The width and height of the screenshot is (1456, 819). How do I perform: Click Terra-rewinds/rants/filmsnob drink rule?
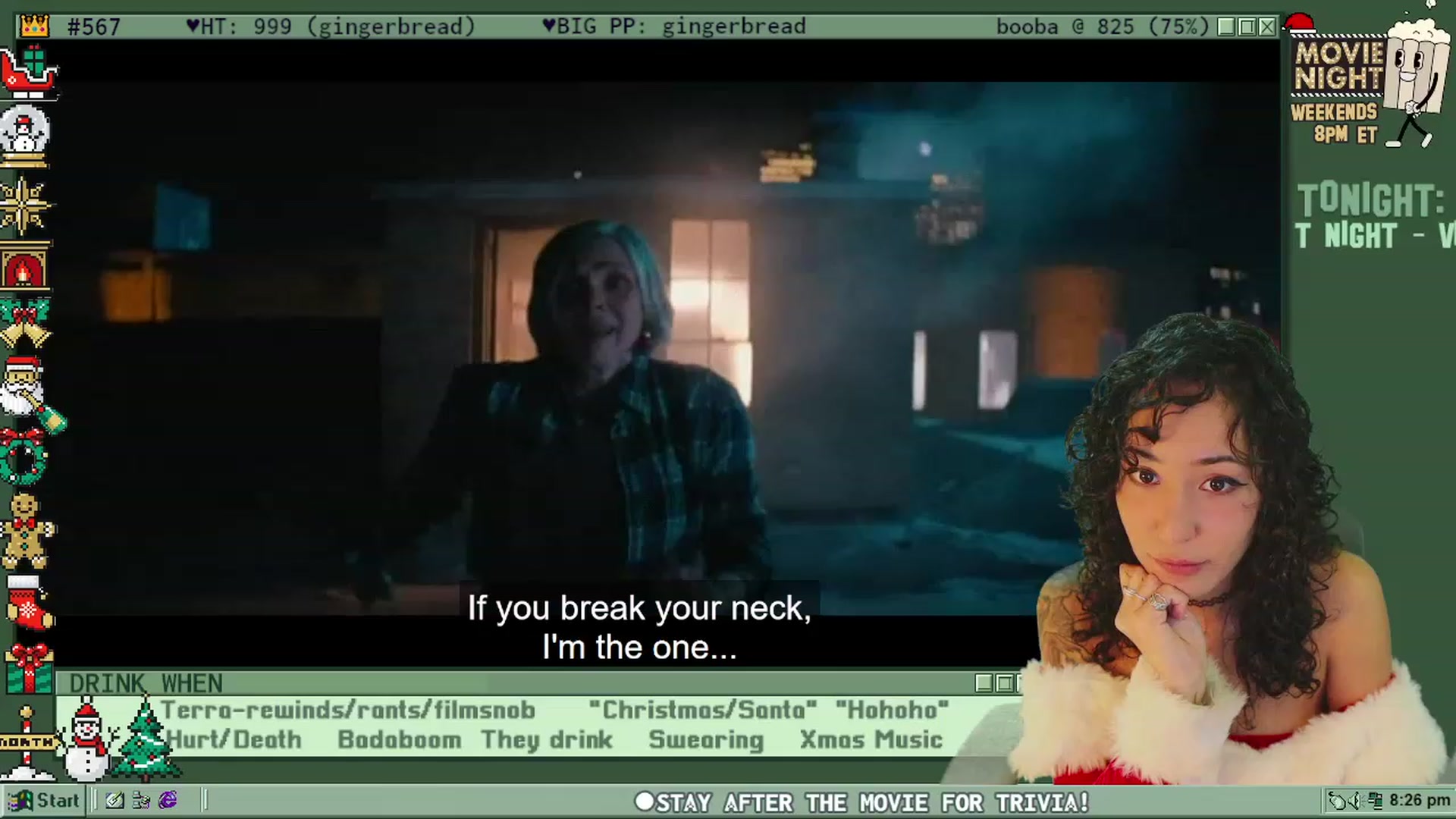(348, 711)
